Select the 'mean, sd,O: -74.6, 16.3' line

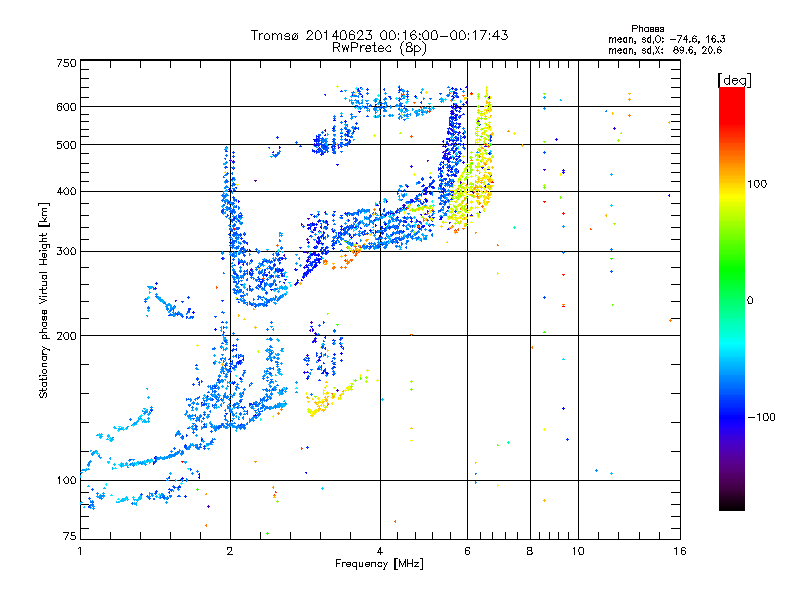(x=666, y=39)
